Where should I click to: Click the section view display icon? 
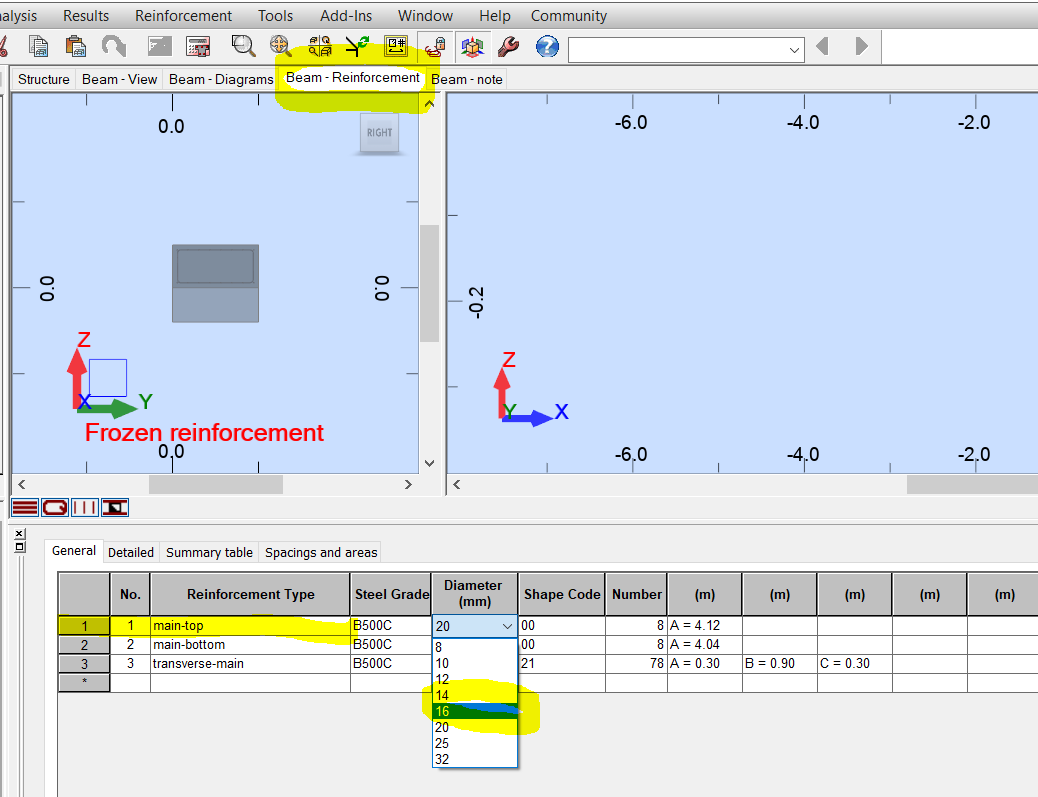(114, 507)
